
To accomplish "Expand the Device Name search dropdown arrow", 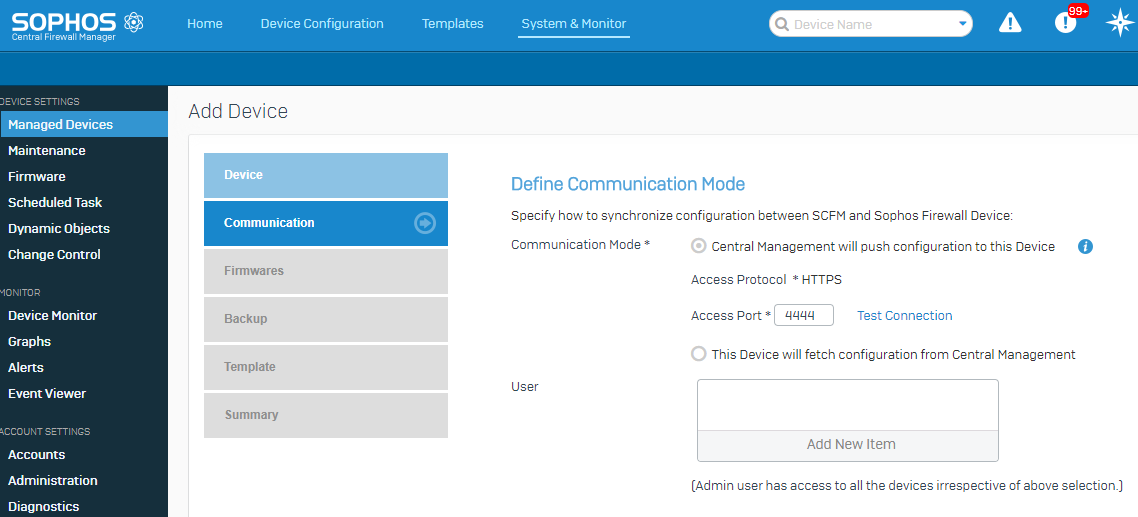I will coord(962,24).
